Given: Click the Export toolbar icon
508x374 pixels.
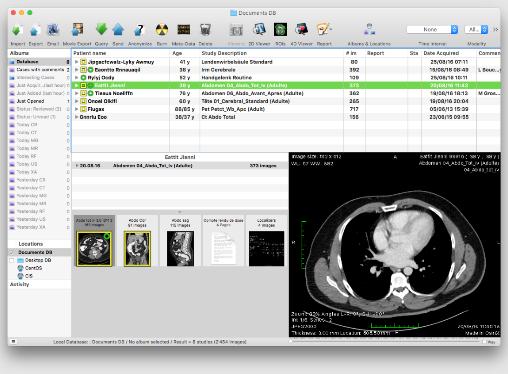Looking at the screenshot, I should [x=34, y=31].
